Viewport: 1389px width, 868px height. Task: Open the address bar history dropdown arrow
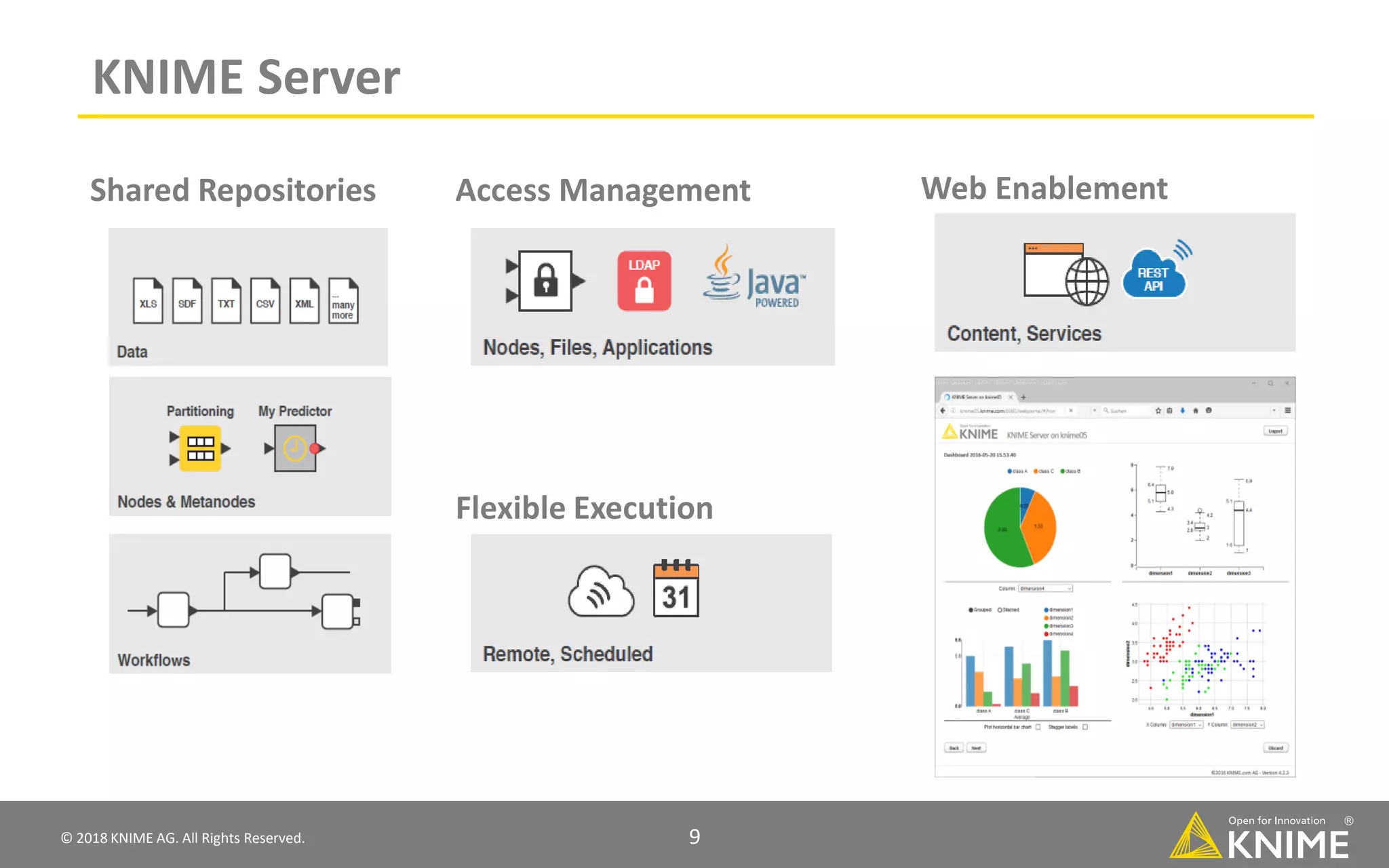point(1095,410)
